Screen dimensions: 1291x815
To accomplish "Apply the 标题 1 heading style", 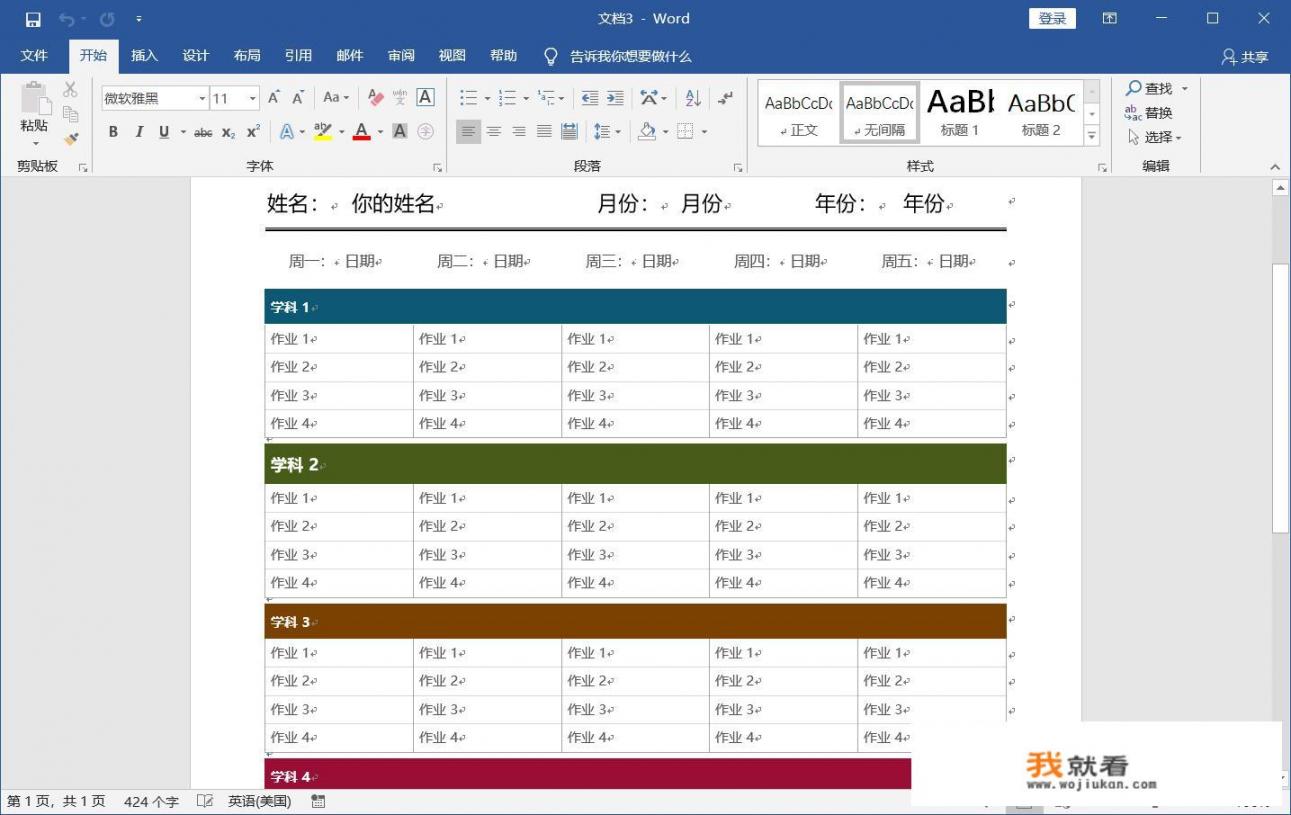I will 960,113.
